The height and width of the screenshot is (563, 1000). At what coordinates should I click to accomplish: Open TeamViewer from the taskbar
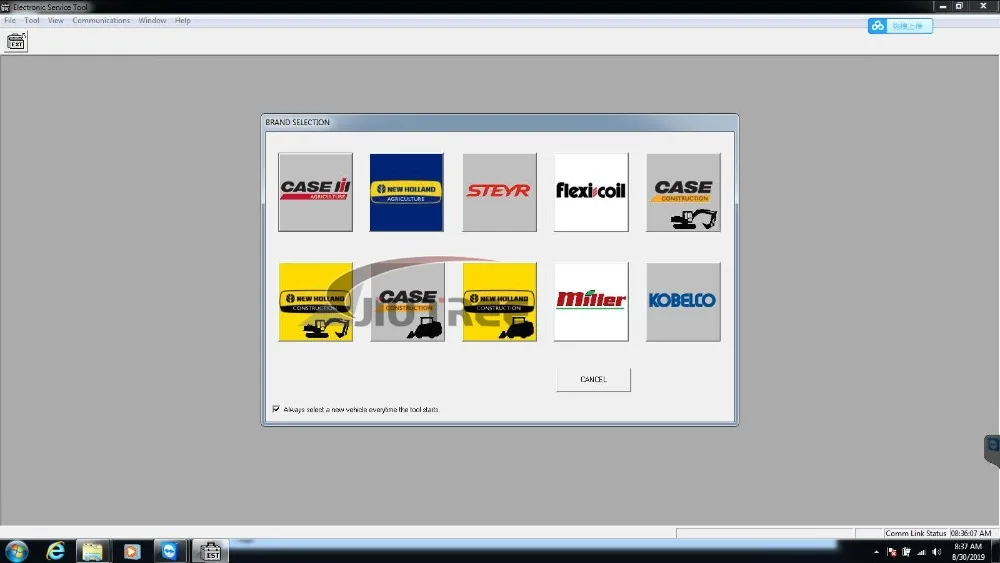click(x=169, y=551)
